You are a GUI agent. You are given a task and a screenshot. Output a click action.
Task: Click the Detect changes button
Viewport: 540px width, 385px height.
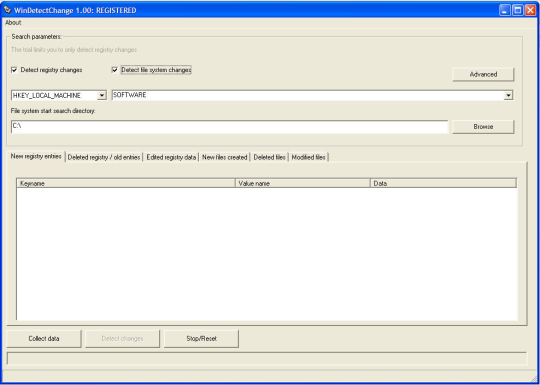point(122,339)
